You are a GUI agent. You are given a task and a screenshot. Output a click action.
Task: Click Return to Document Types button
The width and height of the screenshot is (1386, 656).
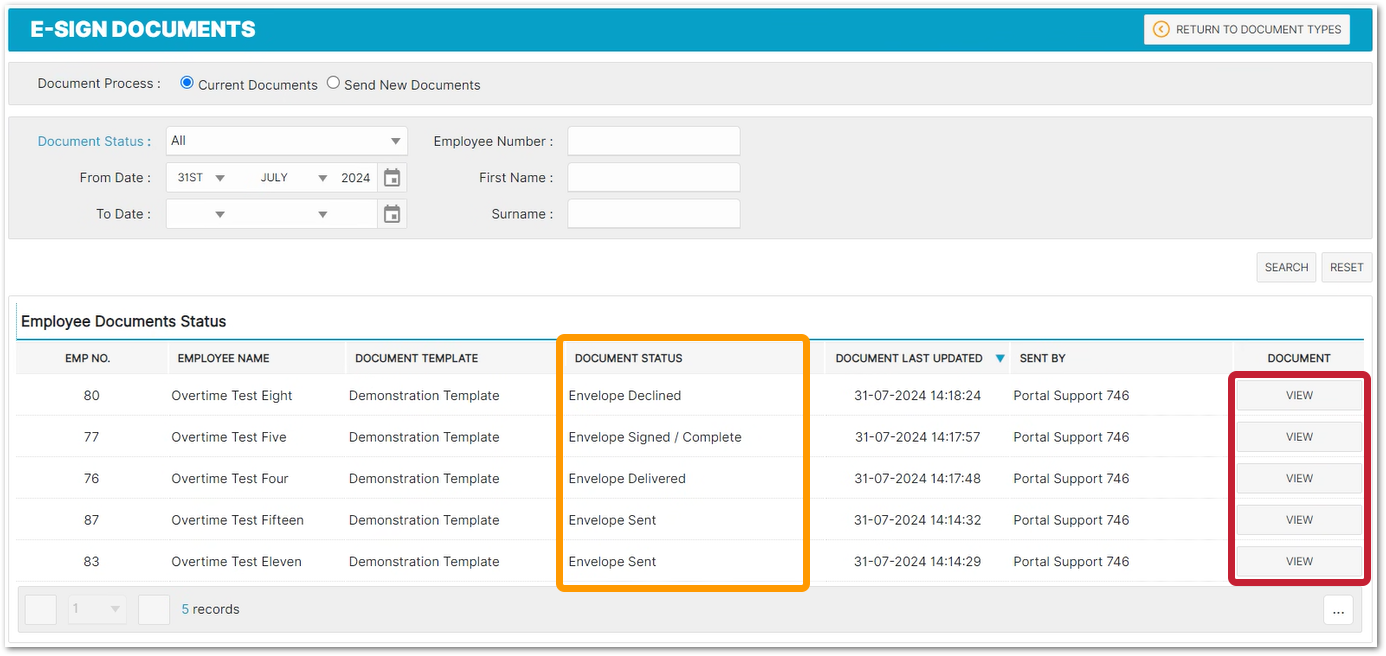point(1246,29)
